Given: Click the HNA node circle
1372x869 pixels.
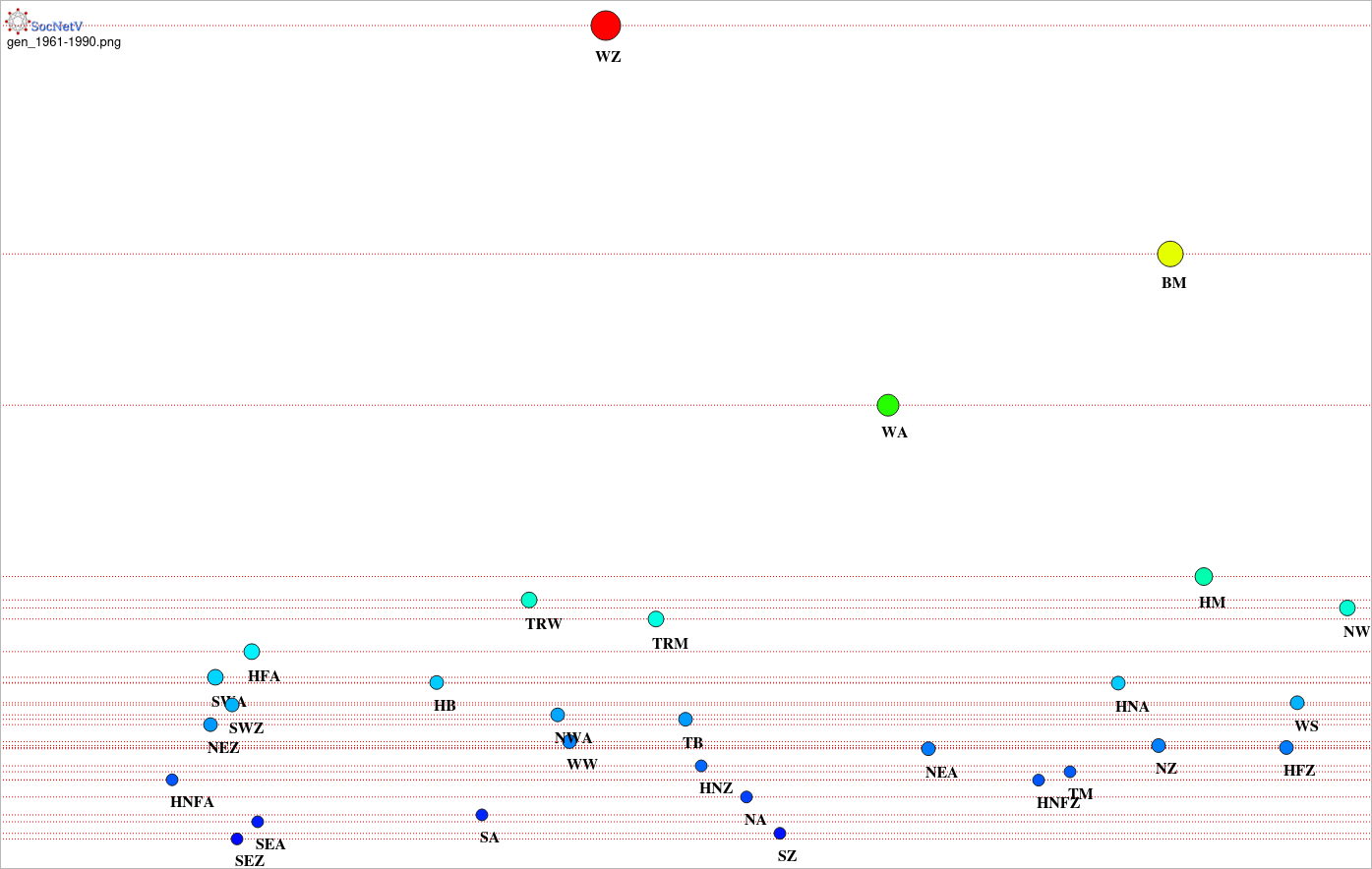Looking at the screenshot, I should point(1118,683).
